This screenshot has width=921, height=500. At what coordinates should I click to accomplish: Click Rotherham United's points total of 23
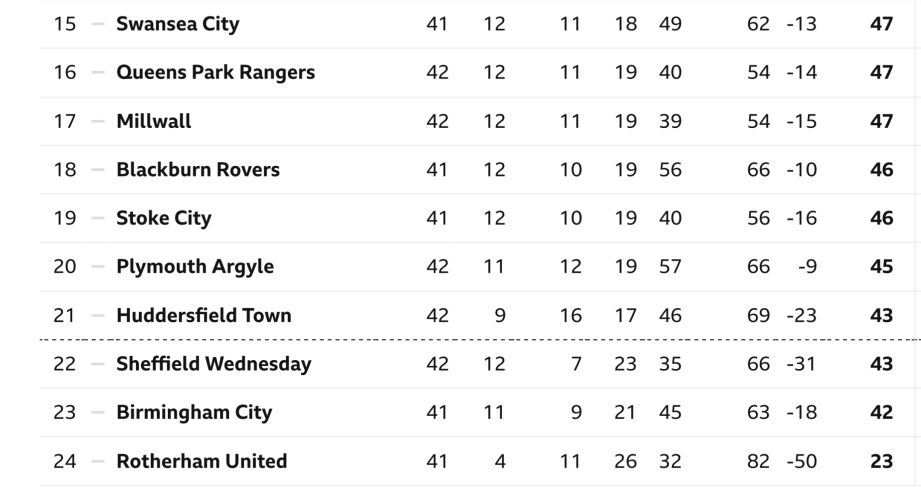pyautogui.click(x=881, y=462)
